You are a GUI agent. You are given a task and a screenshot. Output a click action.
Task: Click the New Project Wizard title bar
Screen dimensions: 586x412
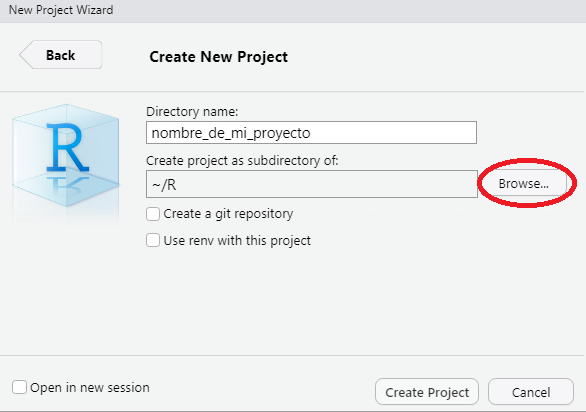(x=293, y=10)
